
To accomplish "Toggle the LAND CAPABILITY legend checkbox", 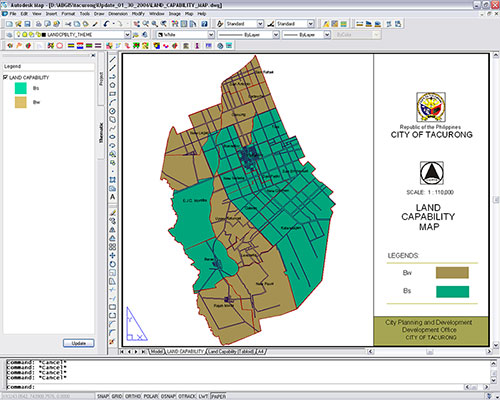I will pos(5,77).
